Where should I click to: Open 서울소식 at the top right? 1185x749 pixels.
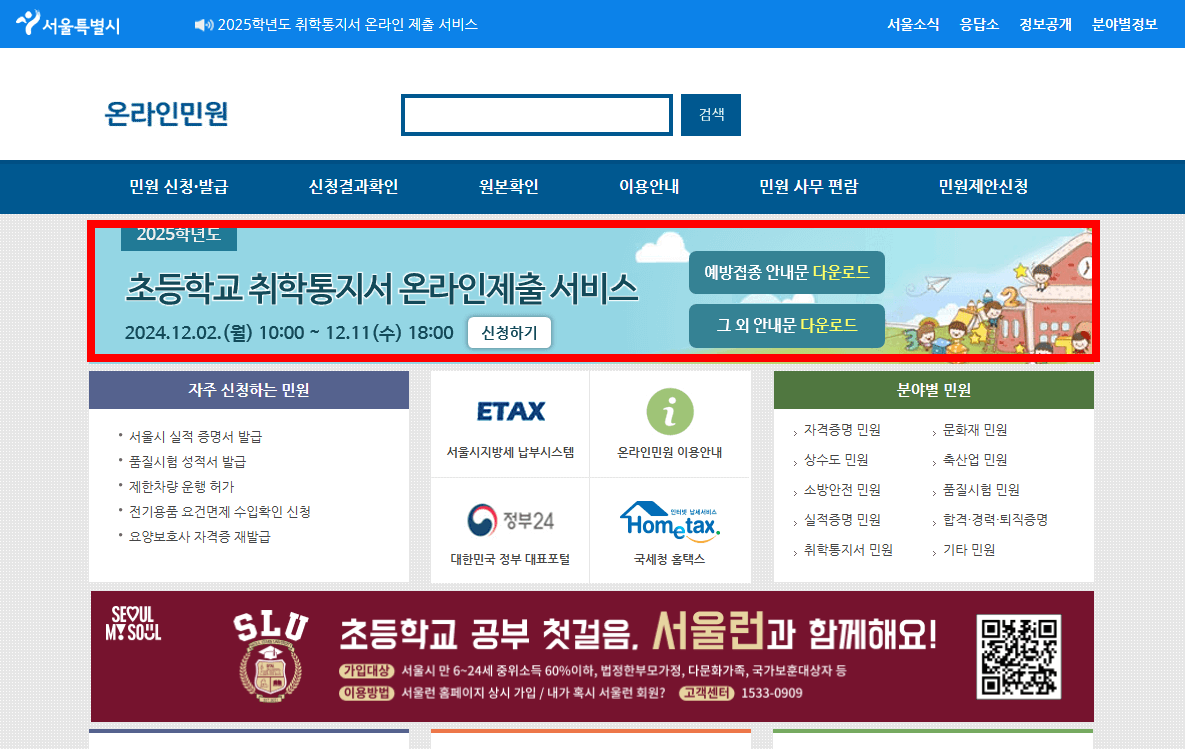pyautogui.click(x=913, y=24)
